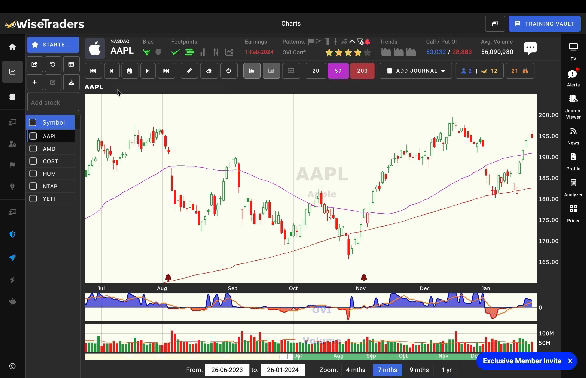Image resolution: width=586 pixels, height=378 pixels.
Task: Switch zoom range to 1 year
Action: click(x=447, y=370)
